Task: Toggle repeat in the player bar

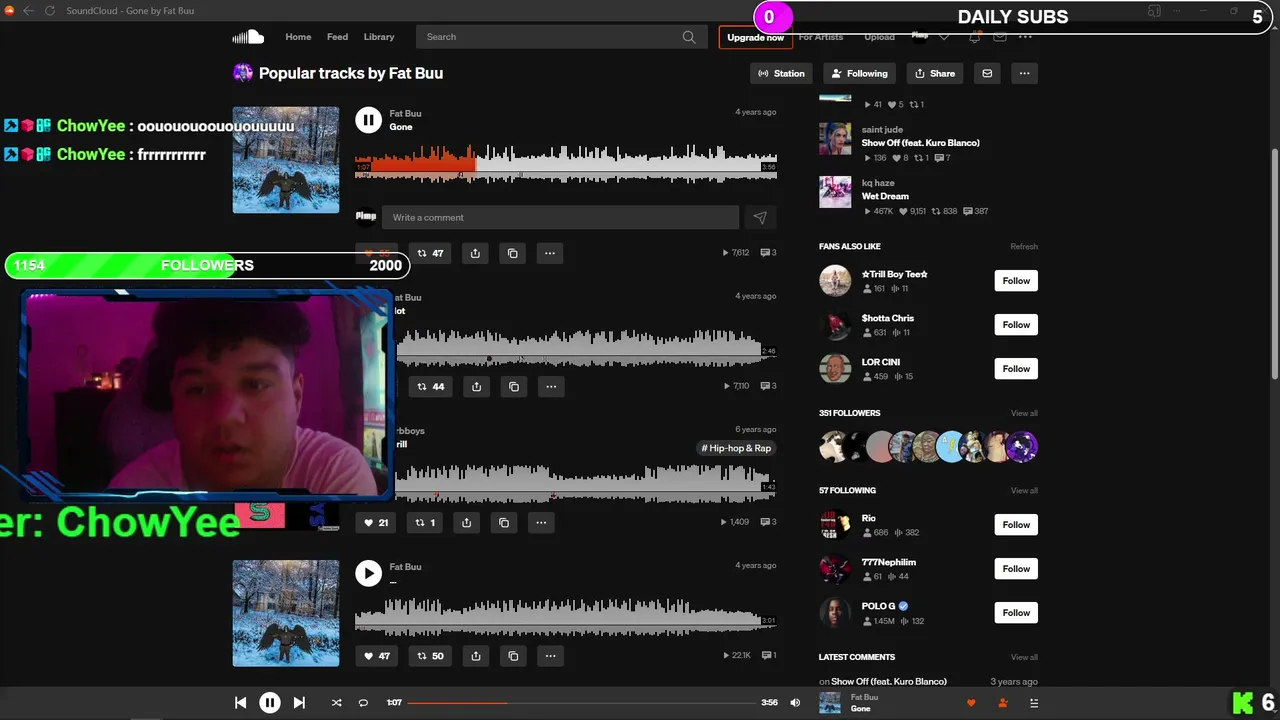Action: click(x=363, y=703)
